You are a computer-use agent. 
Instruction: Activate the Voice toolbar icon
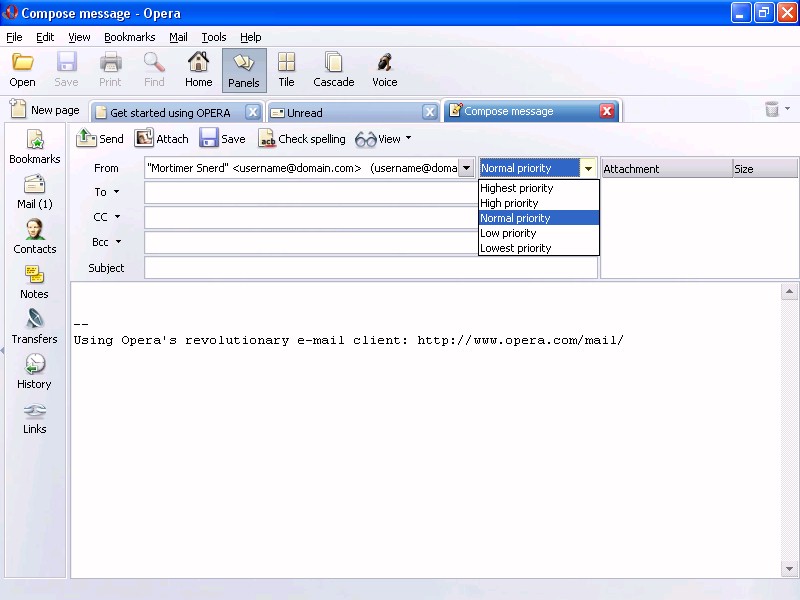click(384, 63)
